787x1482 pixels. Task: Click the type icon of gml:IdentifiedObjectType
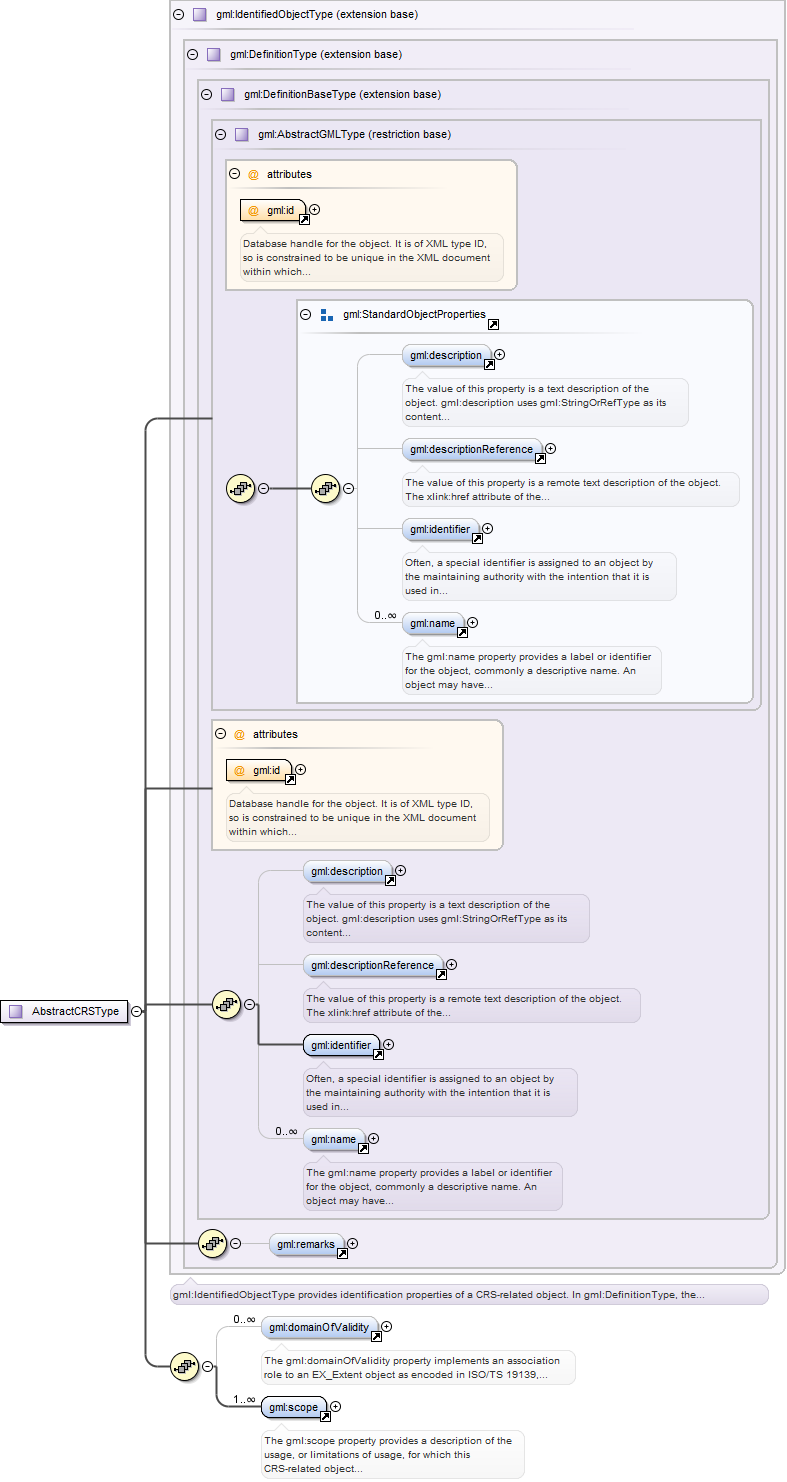[x=199, y=15]
